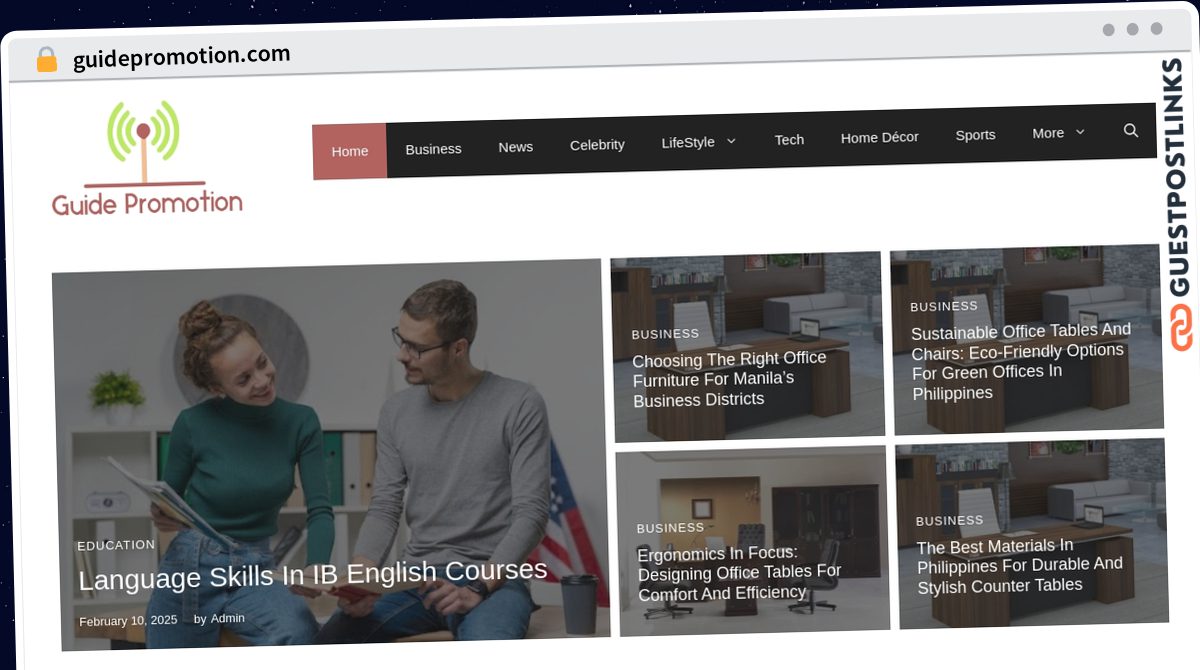This screenshot has width=1200, height=670.
Task: Click the Education category label
Action: (x=116, y=545)
